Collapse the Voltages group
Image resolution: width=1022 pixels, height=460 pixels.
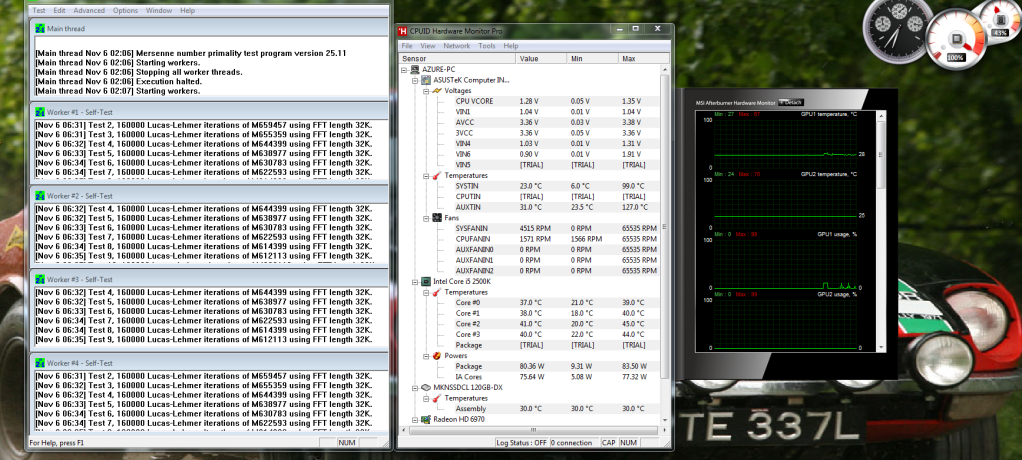[x=426, y=91]
